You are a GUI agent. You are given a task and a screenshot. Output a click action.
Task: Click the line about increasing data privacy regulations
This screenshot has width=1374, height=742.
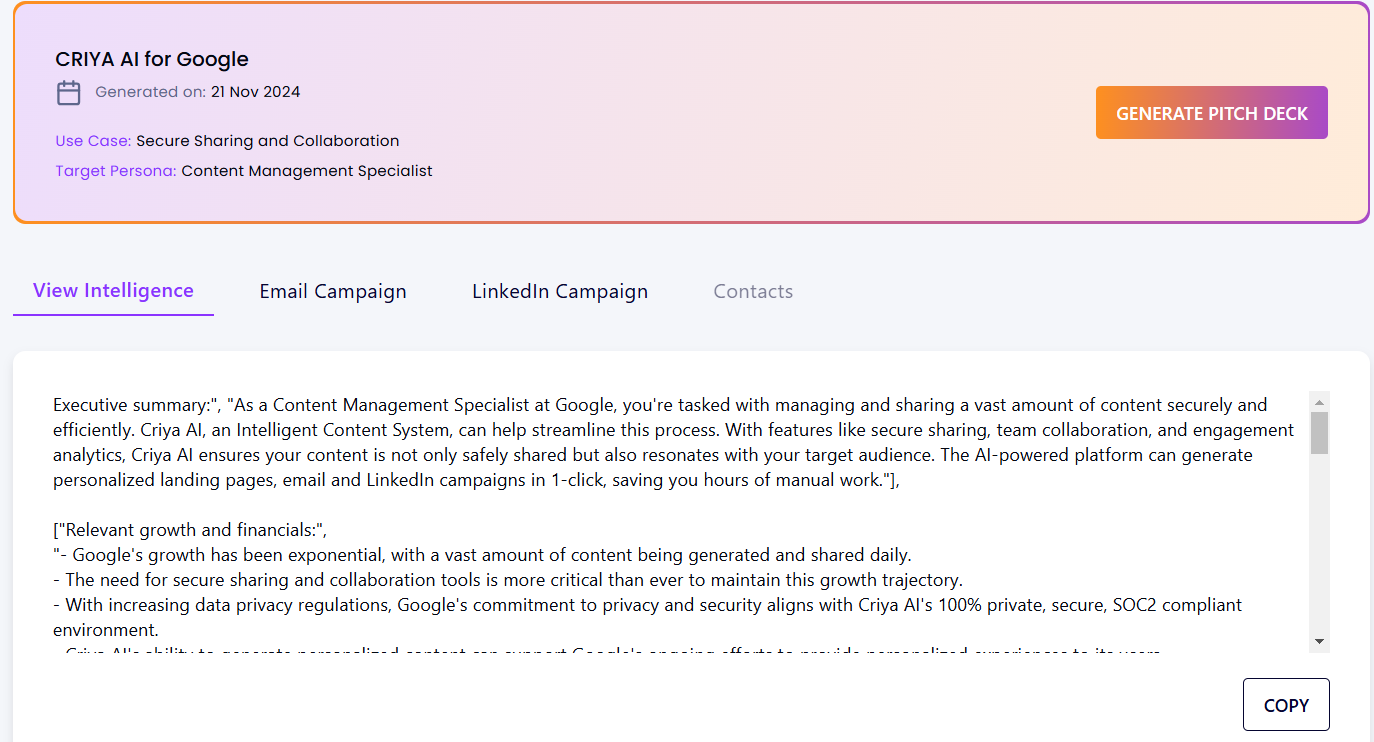648,617
